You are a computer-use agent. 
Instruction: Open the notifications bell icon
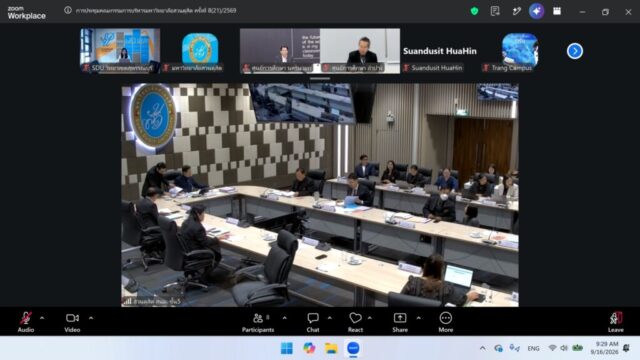click(627, 348)
